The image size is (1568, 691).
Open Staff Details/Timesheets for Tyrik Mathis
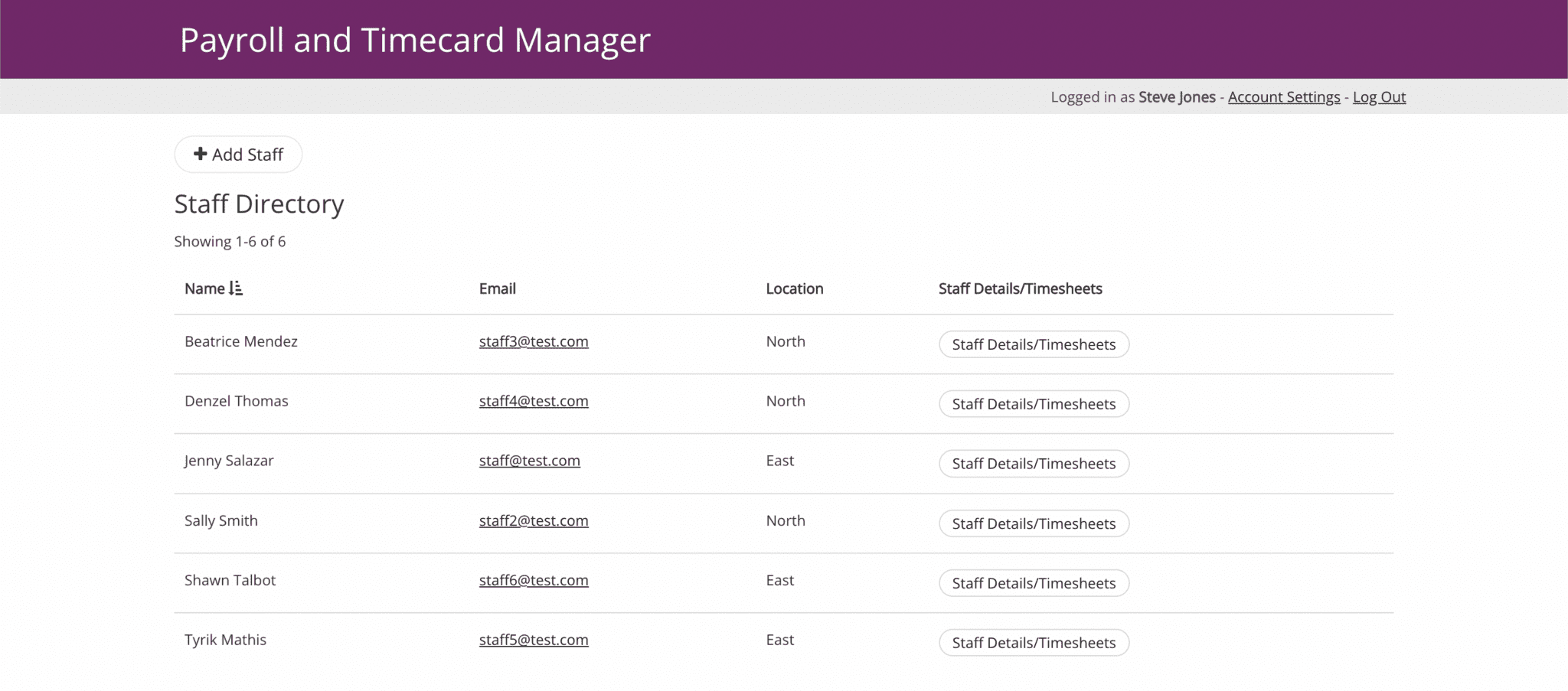[x=1034, y=643]
